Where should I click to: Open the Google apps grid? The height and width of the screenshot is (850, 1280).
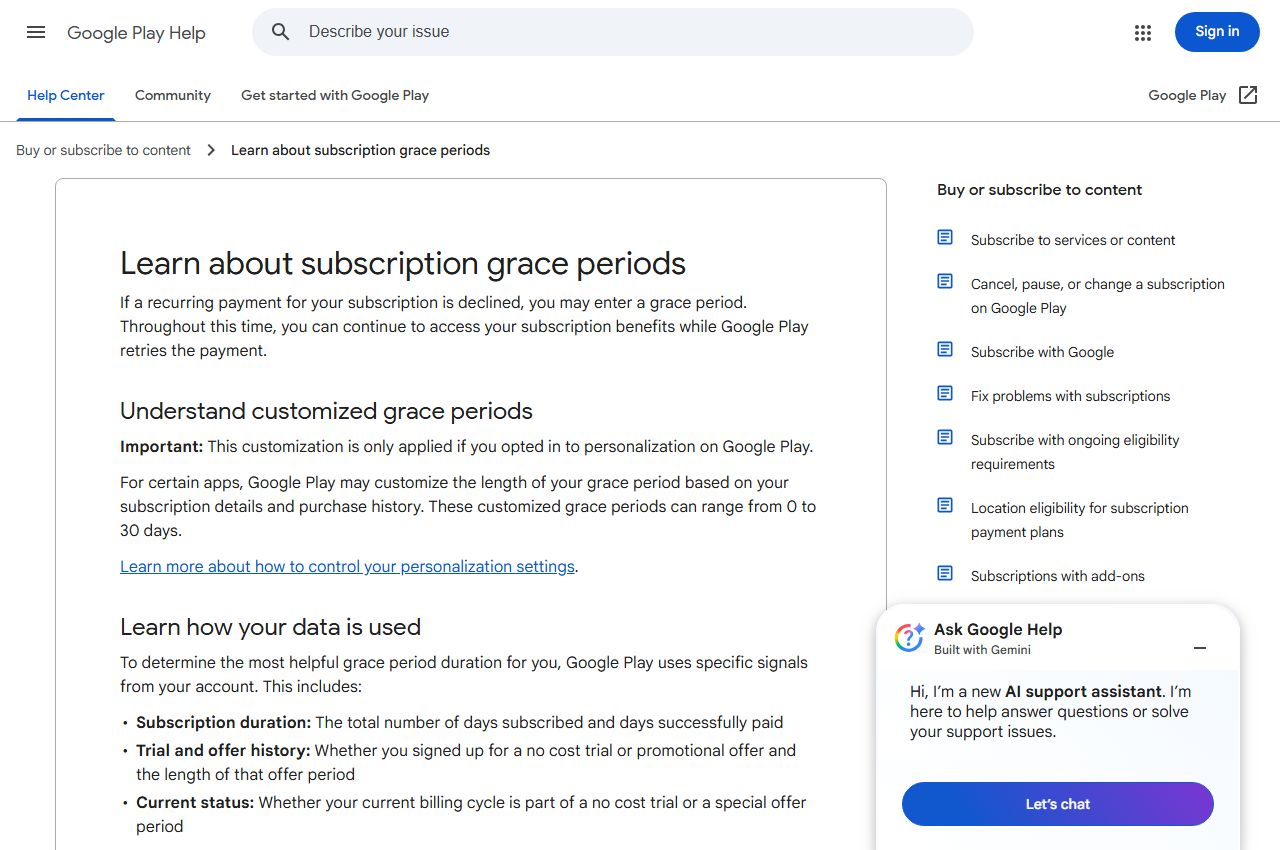[x=1143, y=33]
